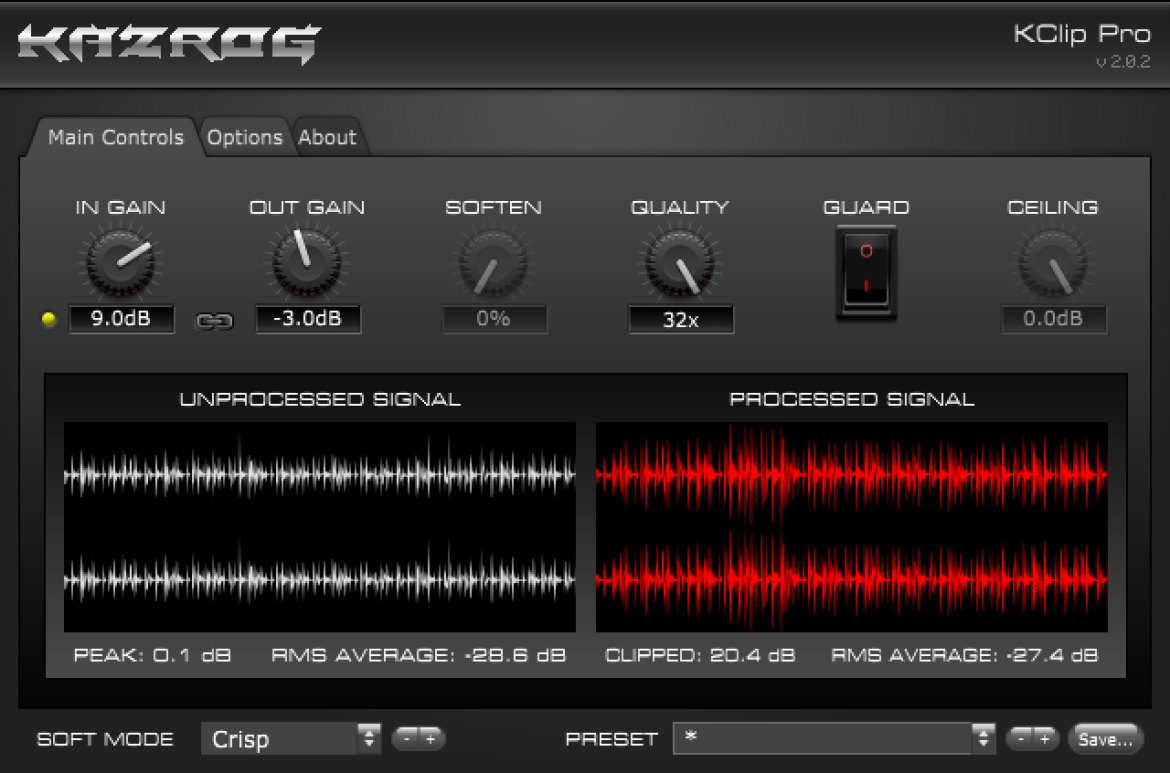Click the Quality knob
The image size is (1170, 773).
680,263
